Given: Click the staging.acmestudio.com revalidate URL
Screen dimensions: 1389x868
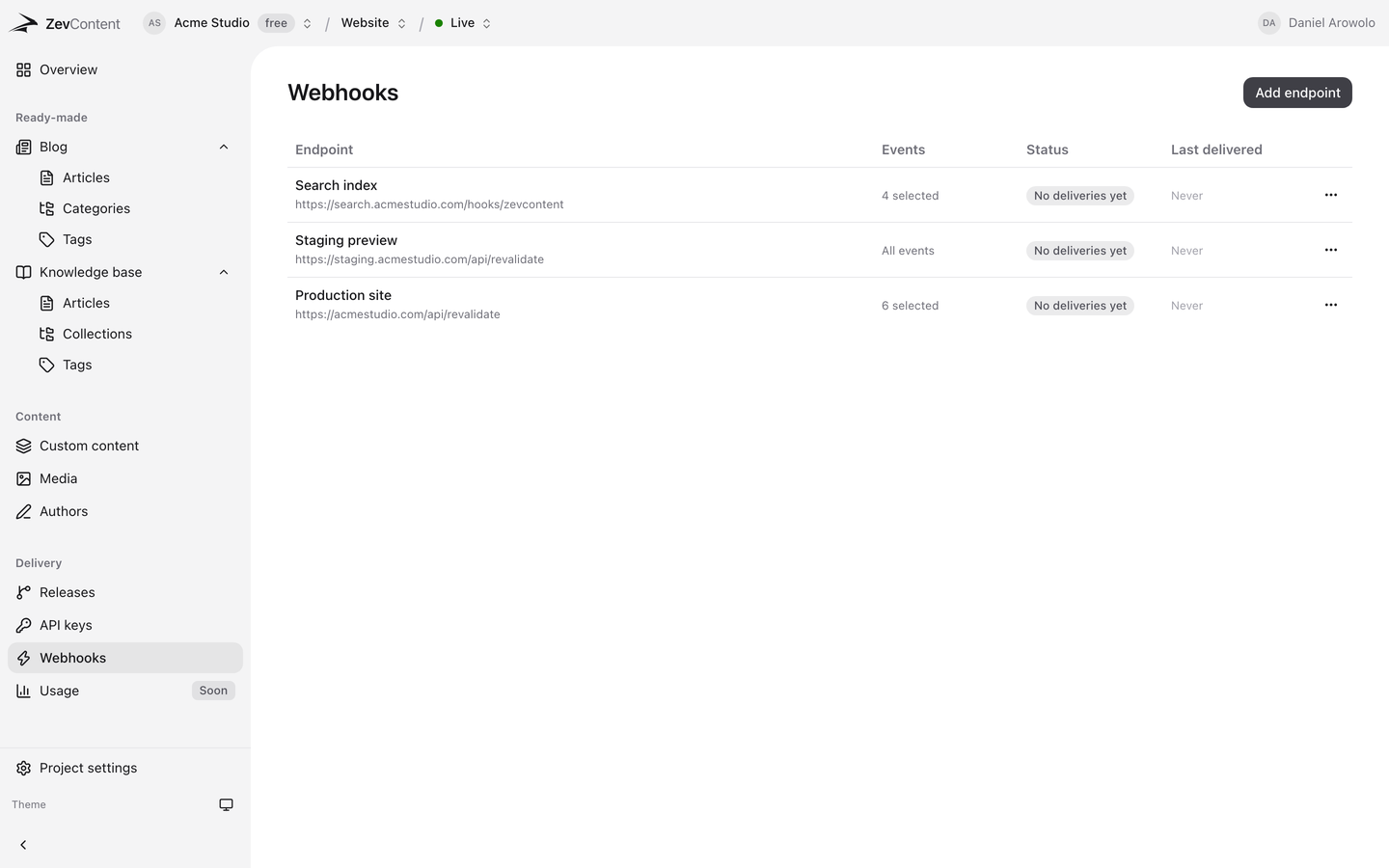Looking at the screenshot, I should [420, 259].
